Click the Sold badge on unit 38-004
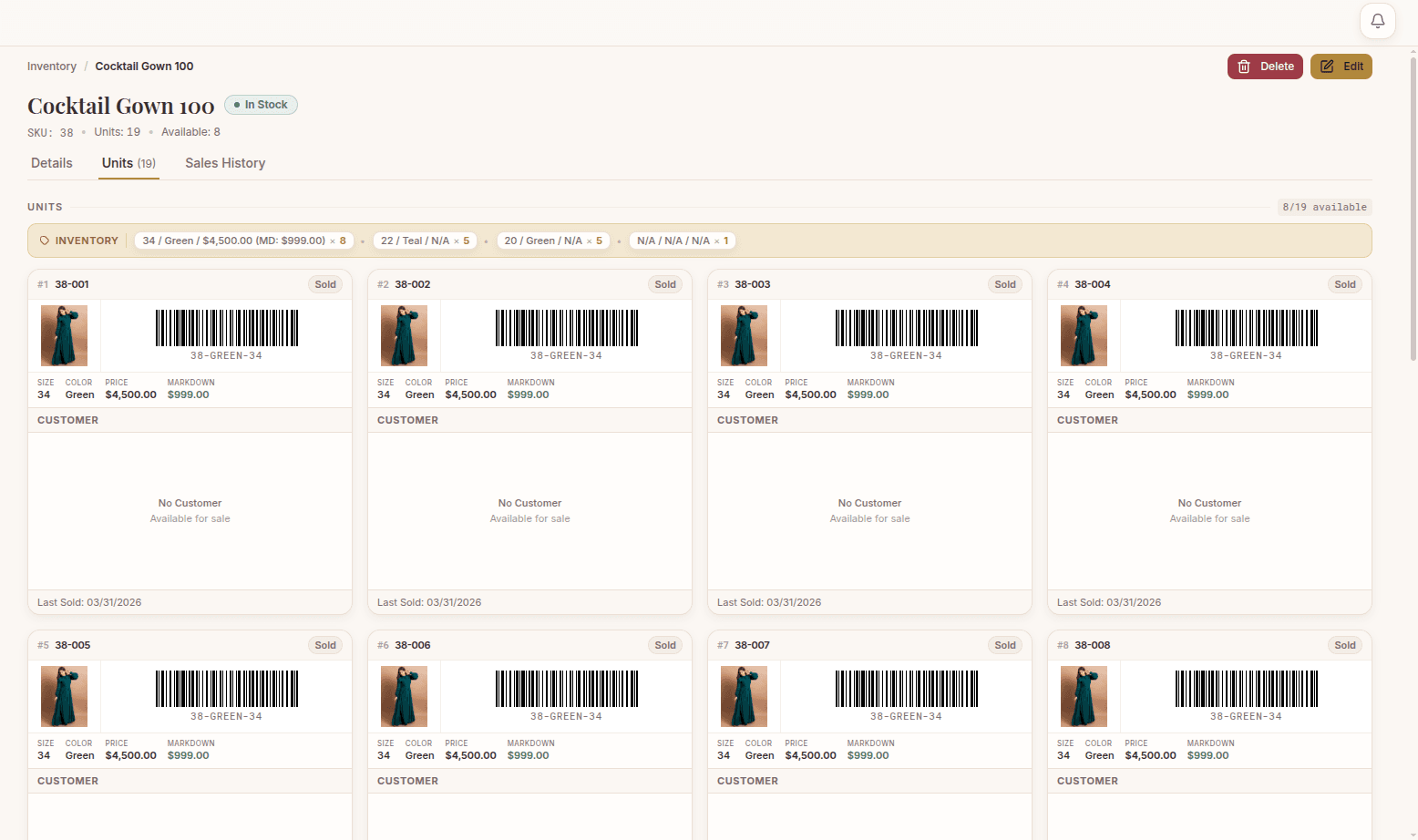This screenshot has width=1418, height=840. 1345,284
